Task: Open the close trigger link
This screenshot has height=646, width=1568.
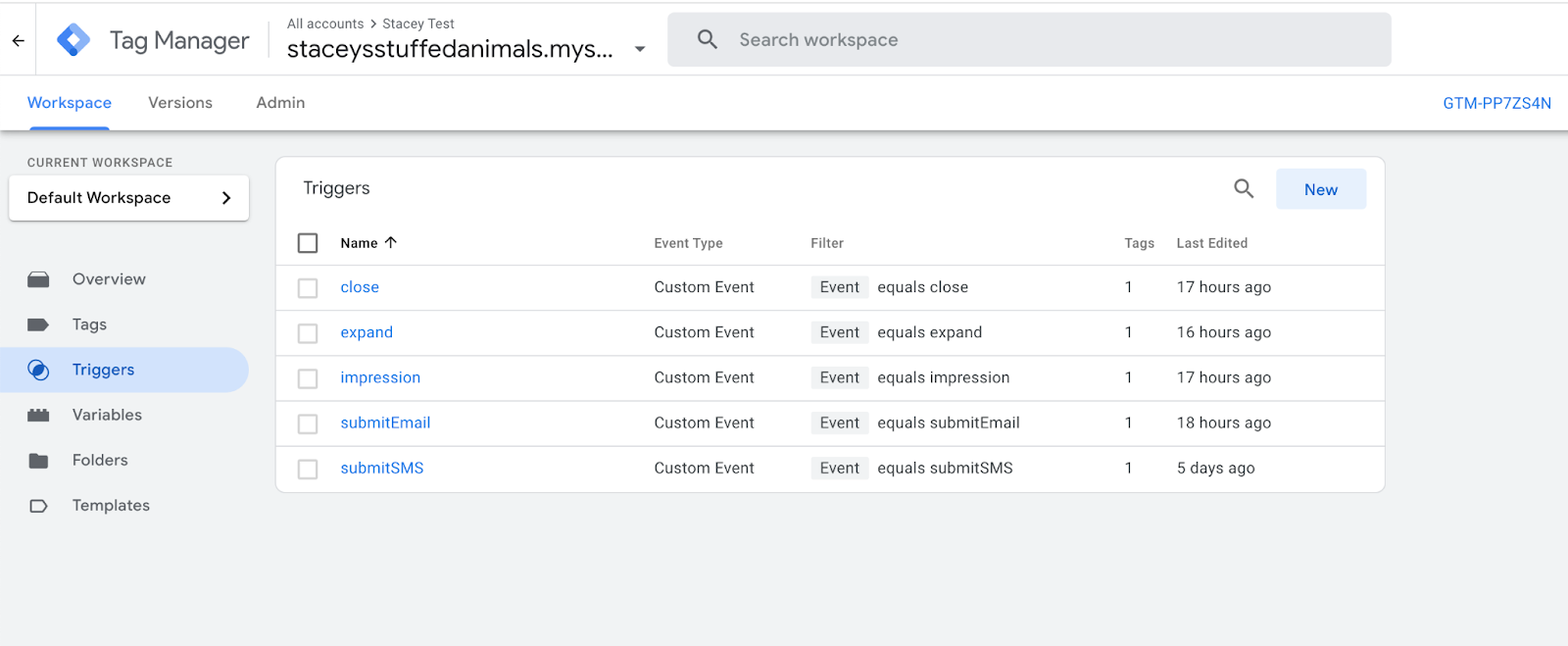Action: point(360,287)
